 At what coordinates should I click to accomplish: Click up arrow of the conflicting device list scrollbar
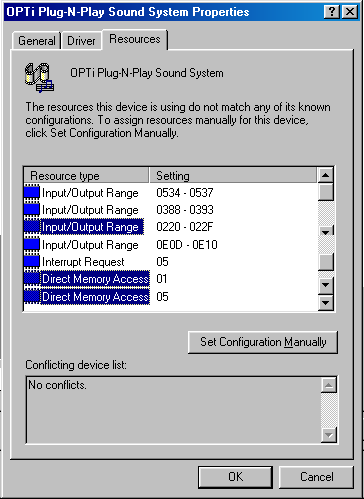[329, 385]
